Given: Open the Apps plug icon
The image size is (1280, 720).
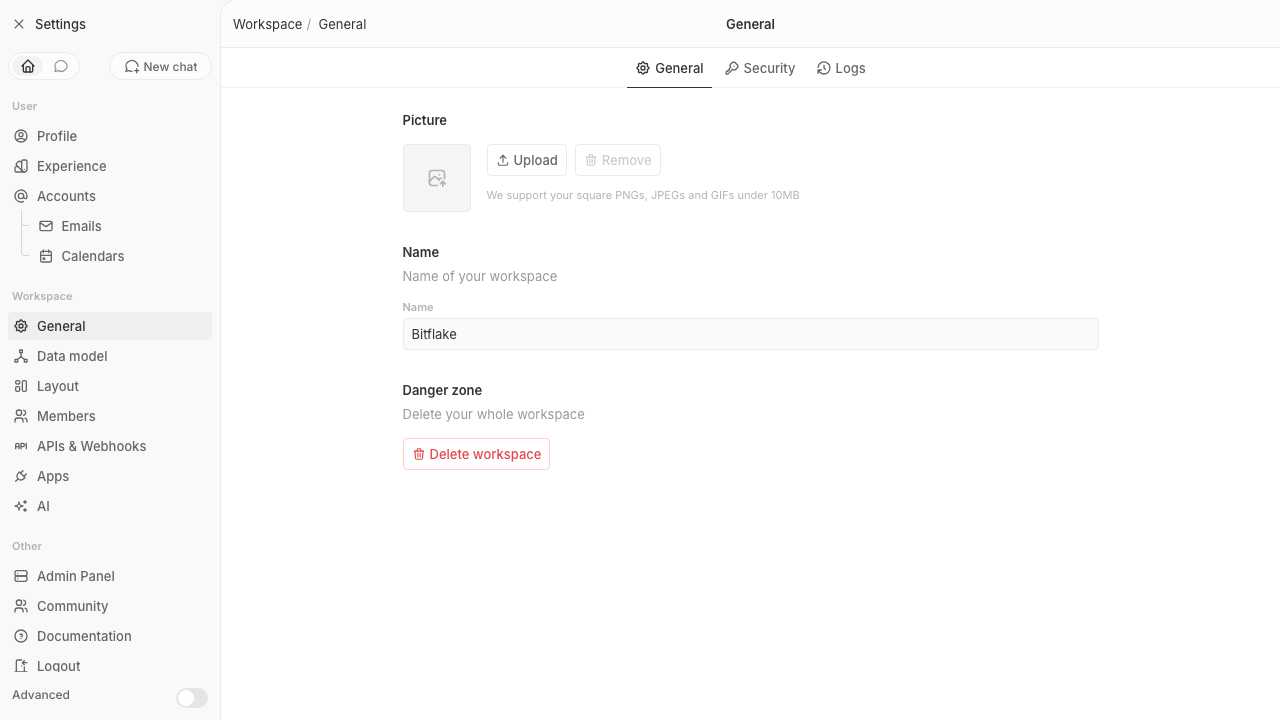Looking at the screenshot, I should tap(21, 476).
